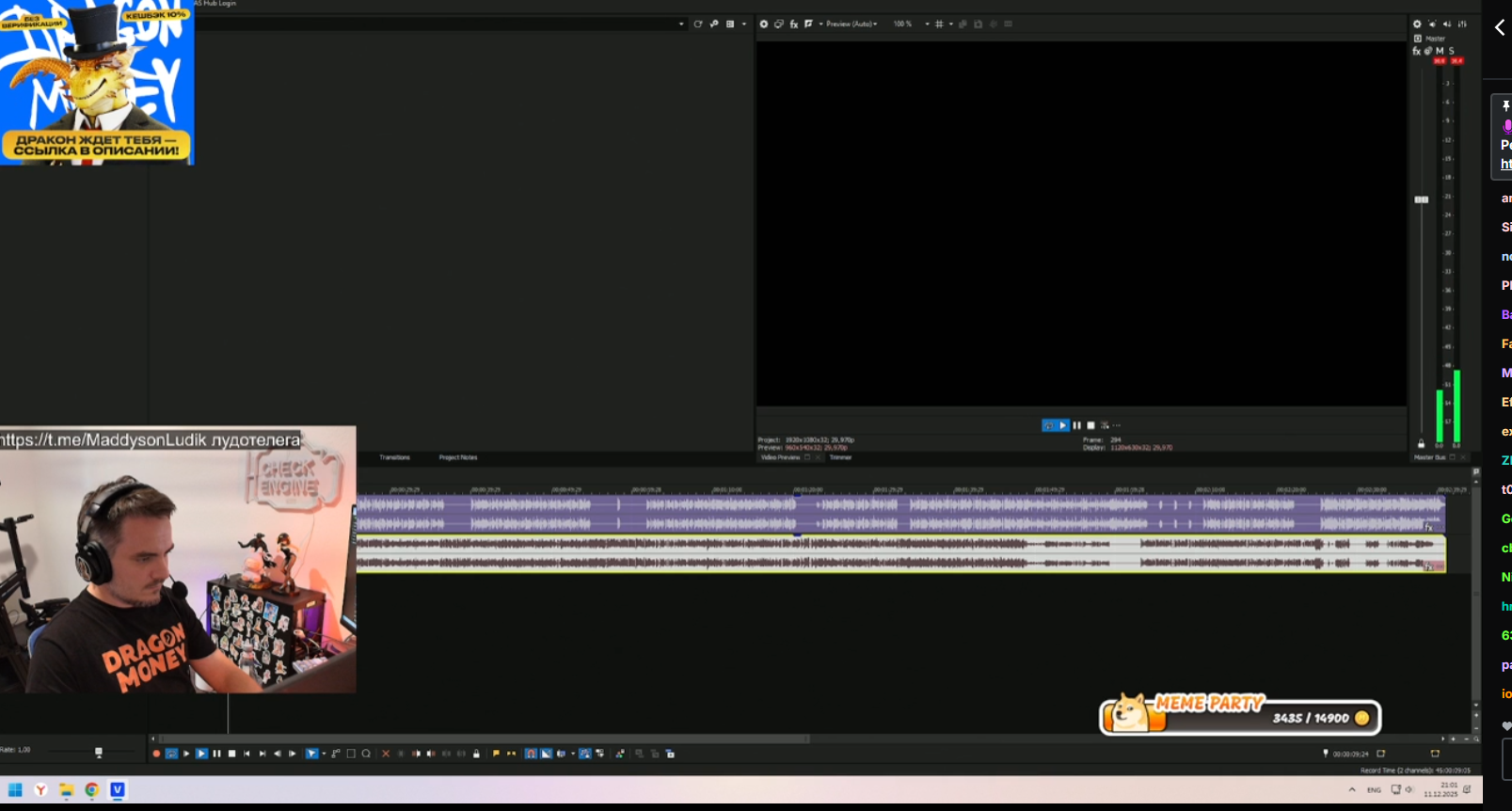Click the red Delete X icon

click(x=386, y=754)
